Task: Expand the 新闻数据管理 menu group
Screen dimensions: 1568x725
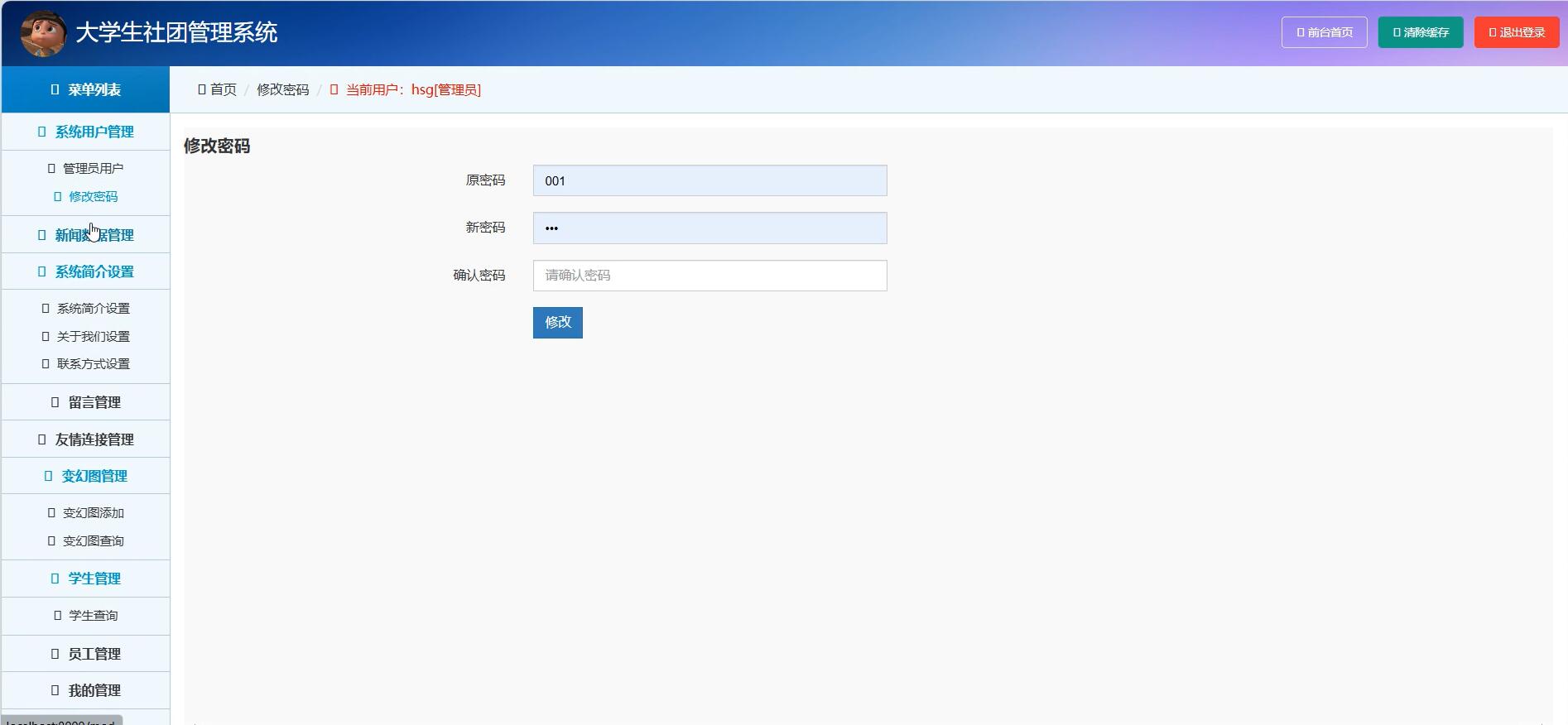Action: pos(85,235)
